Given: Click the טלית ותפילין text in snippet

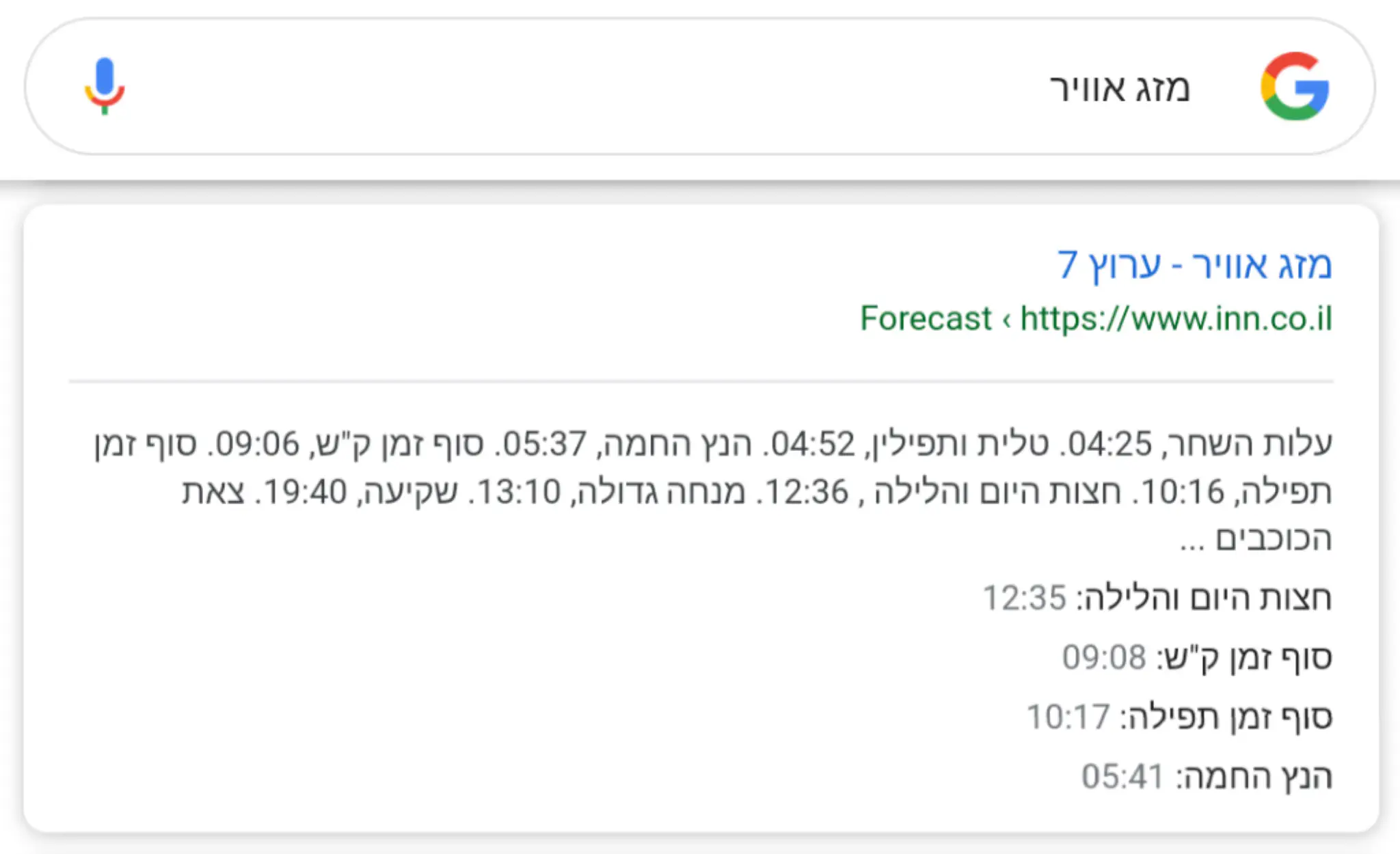Looking at the screenshot, I should [x=950, y=443].
